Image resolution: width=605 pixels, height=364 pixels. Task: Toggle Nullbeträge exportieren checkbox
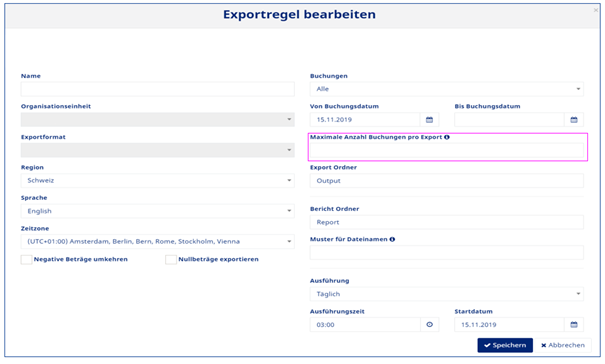(x=171, y=259)
